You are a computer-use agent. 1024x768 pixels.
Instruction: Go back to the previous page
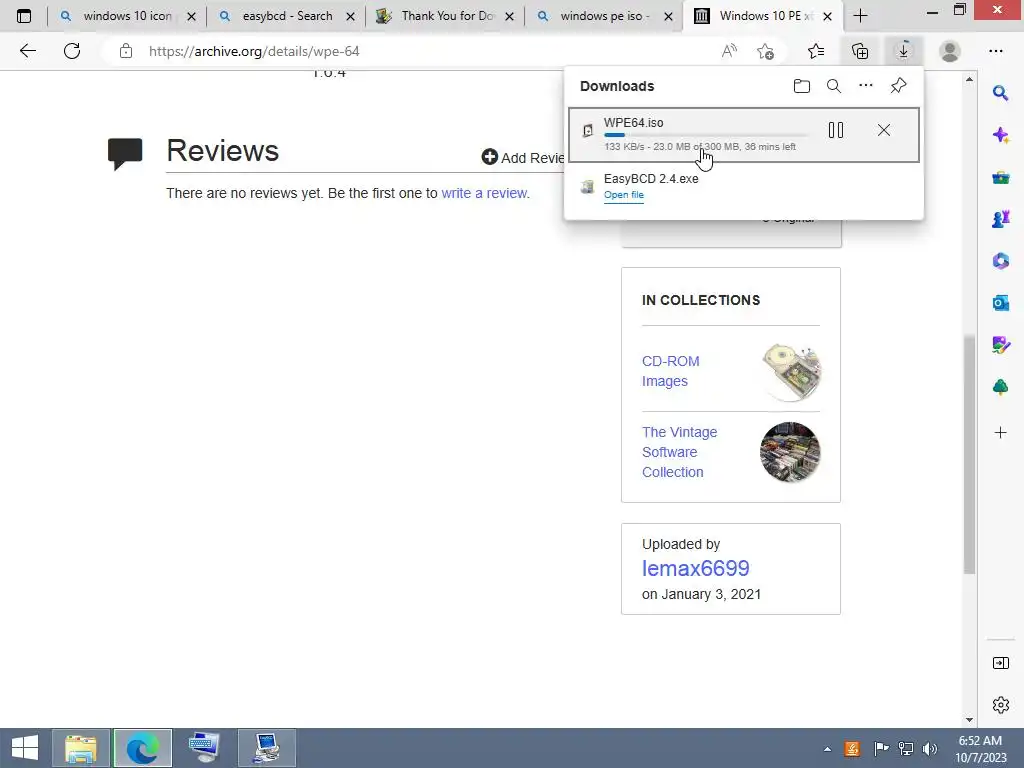tap(27, 51)
